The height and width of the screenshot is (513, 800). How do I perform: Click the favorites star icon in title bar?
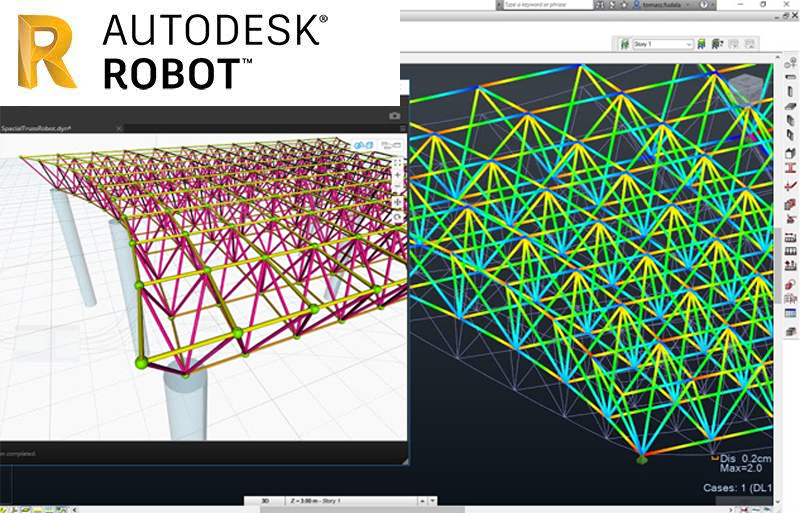pyautogui.click(x=624, y=5)
